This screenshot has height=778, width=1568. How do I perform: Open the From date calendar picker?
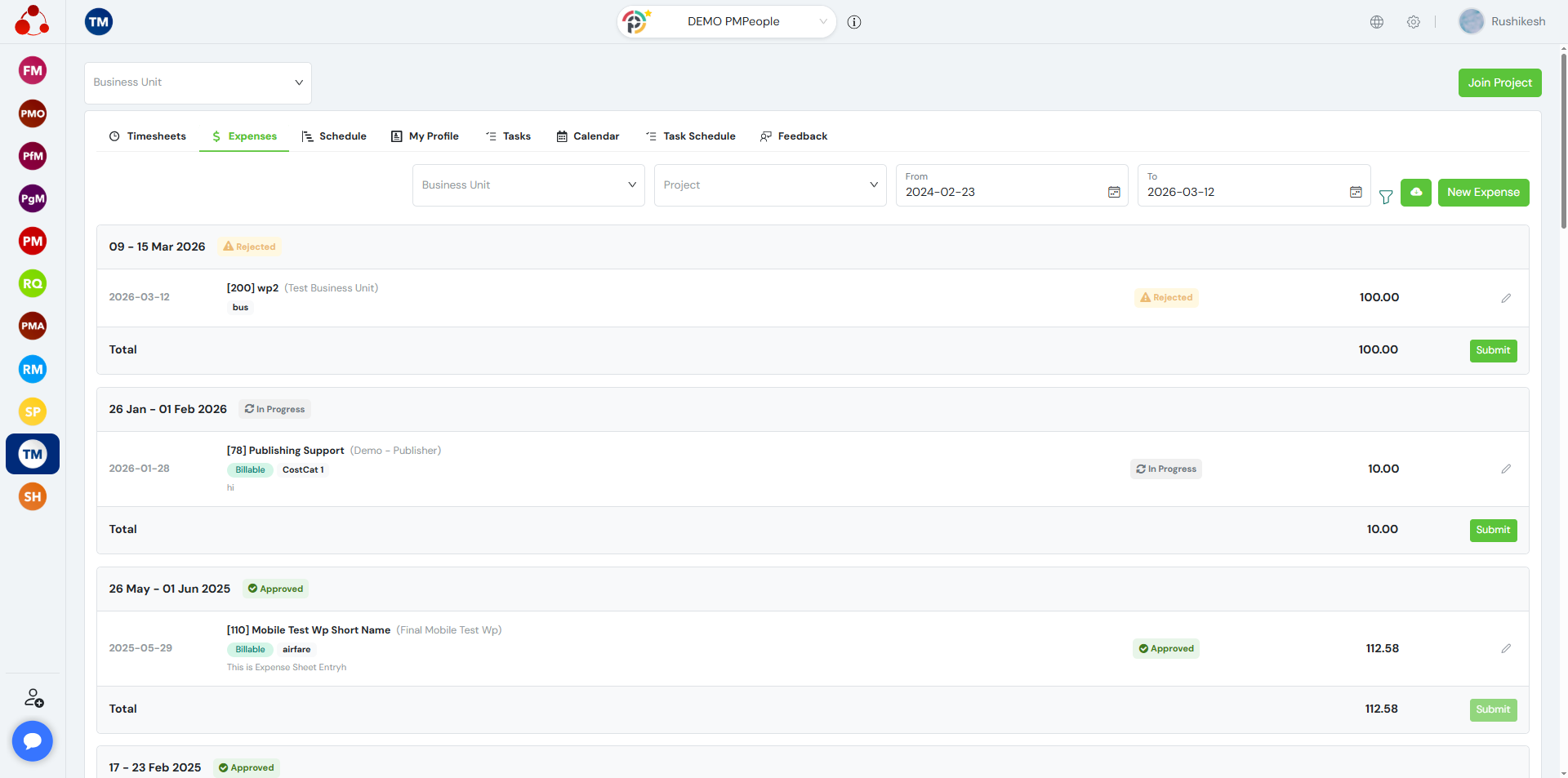point(1114,192)
